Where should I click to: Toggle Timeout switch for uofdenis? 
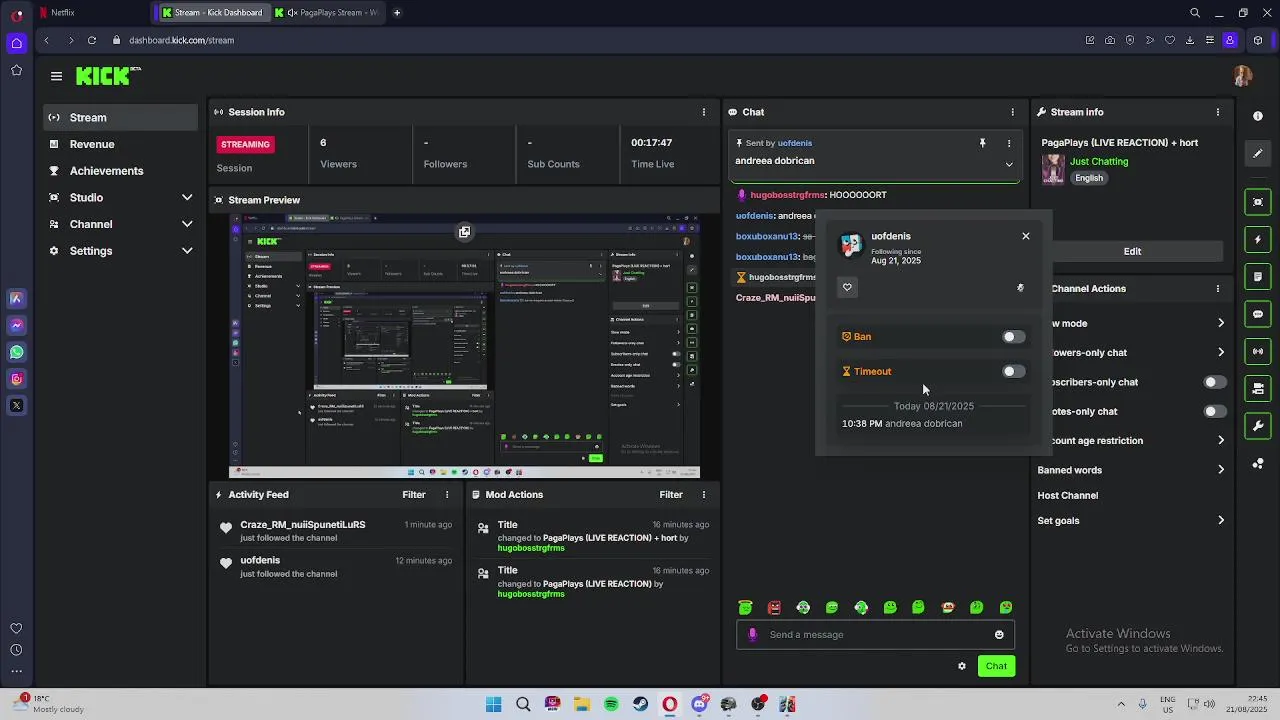(1013, 372)
